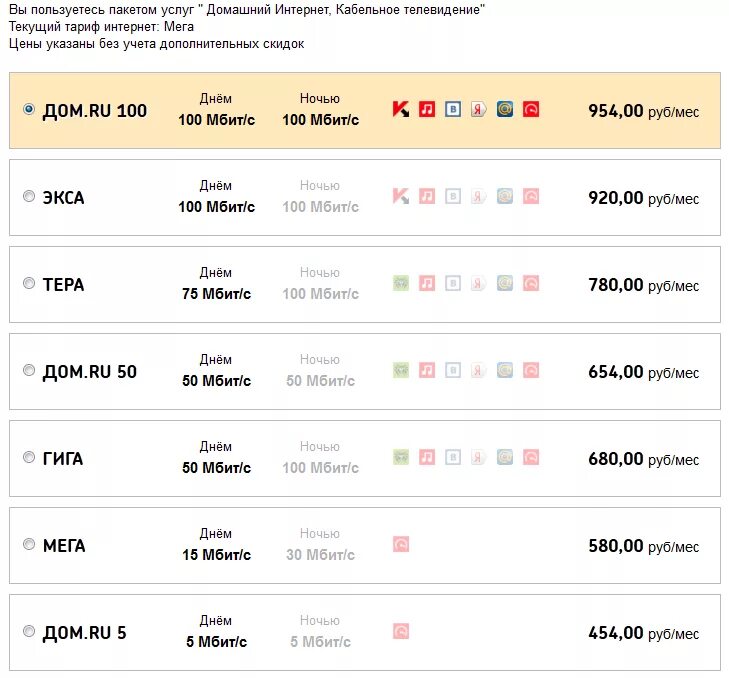Click the red speedometer icon in ДОМ.RU 100 row

(531, 110)
